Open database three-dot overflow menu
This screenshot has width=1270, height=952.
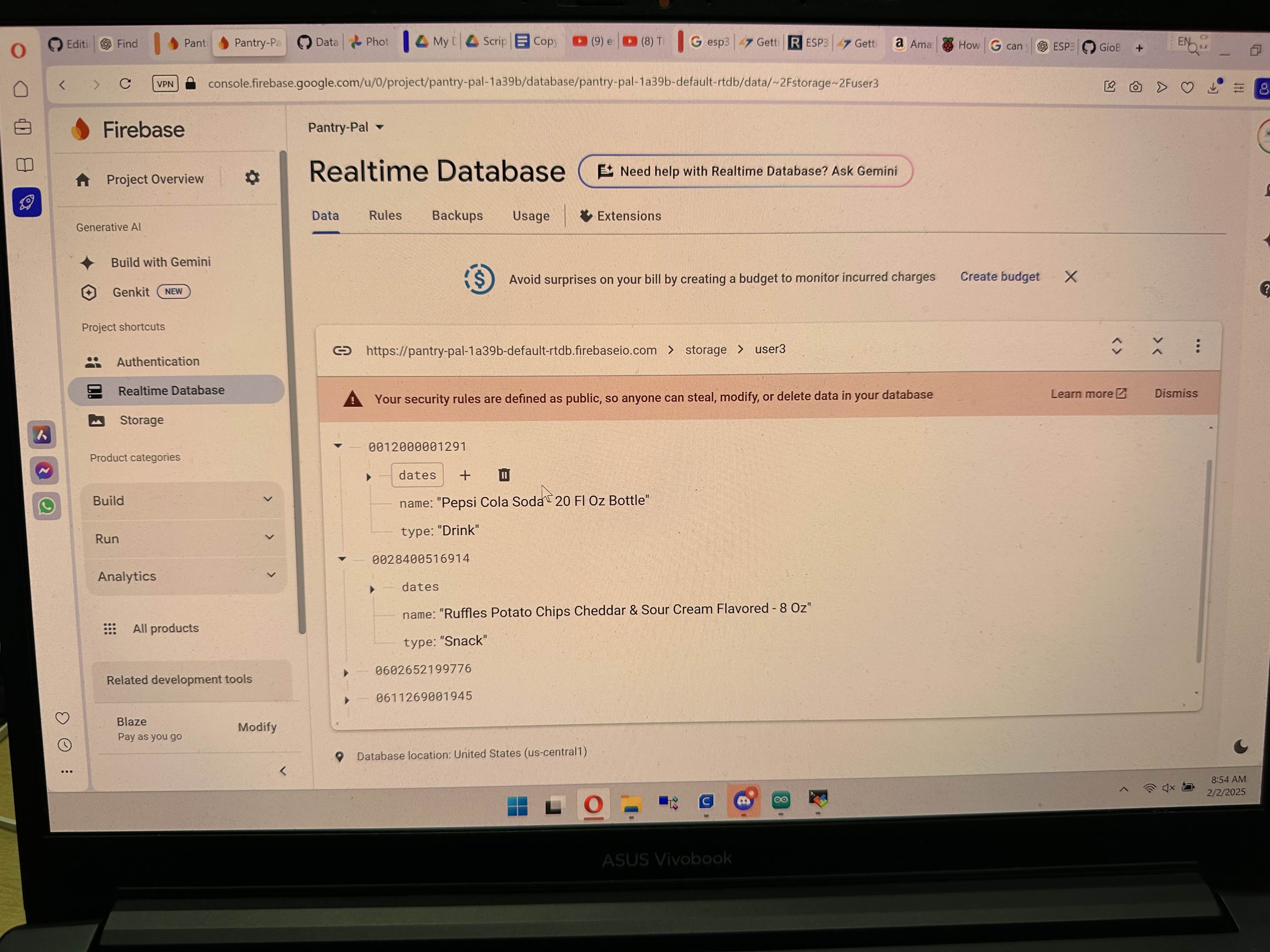1198,346
